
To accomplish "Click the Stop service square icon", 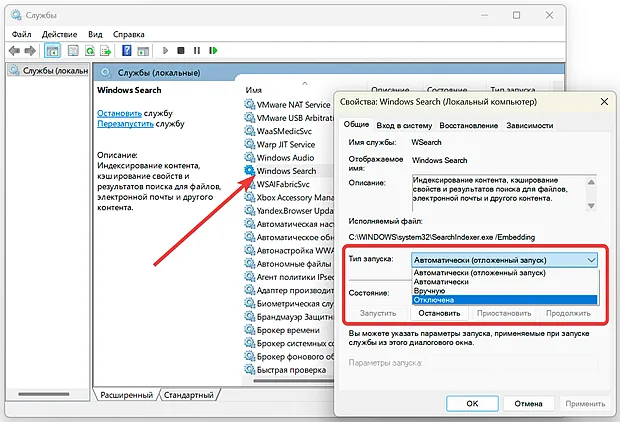I will [181, 51].
